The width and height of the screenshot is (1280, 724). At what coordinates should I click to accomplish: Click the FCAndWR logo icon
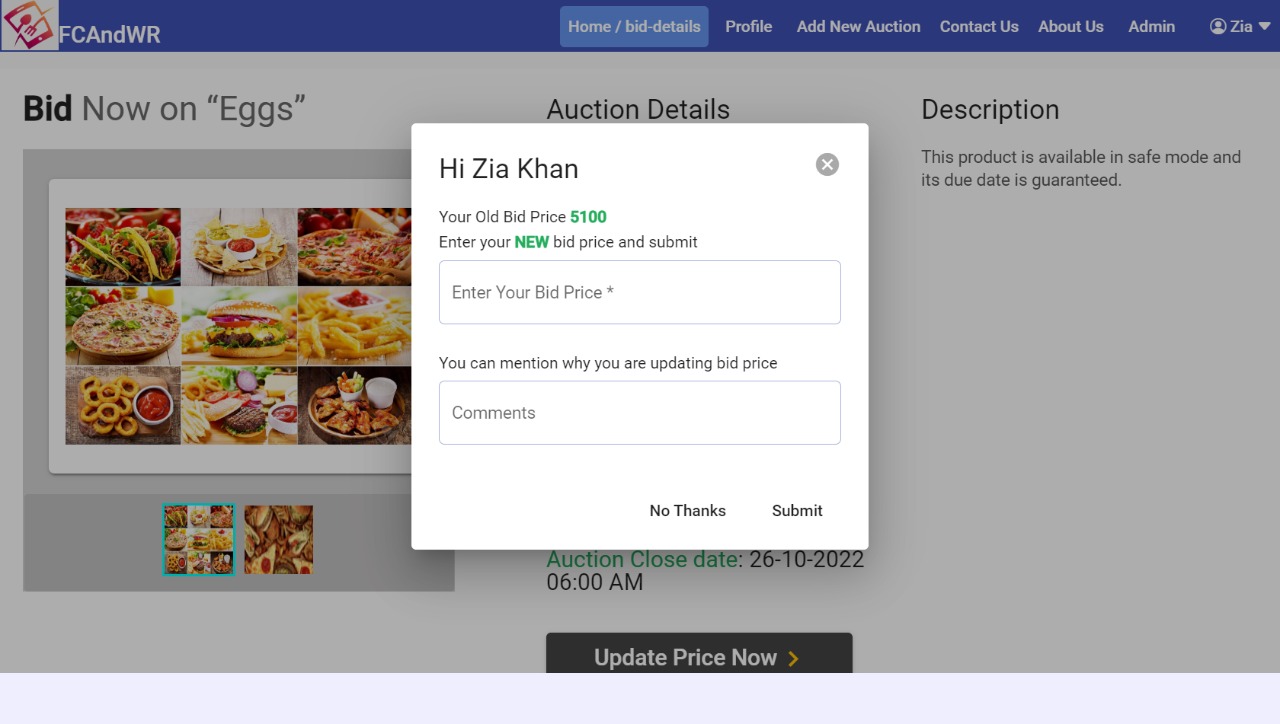[29, 26]
